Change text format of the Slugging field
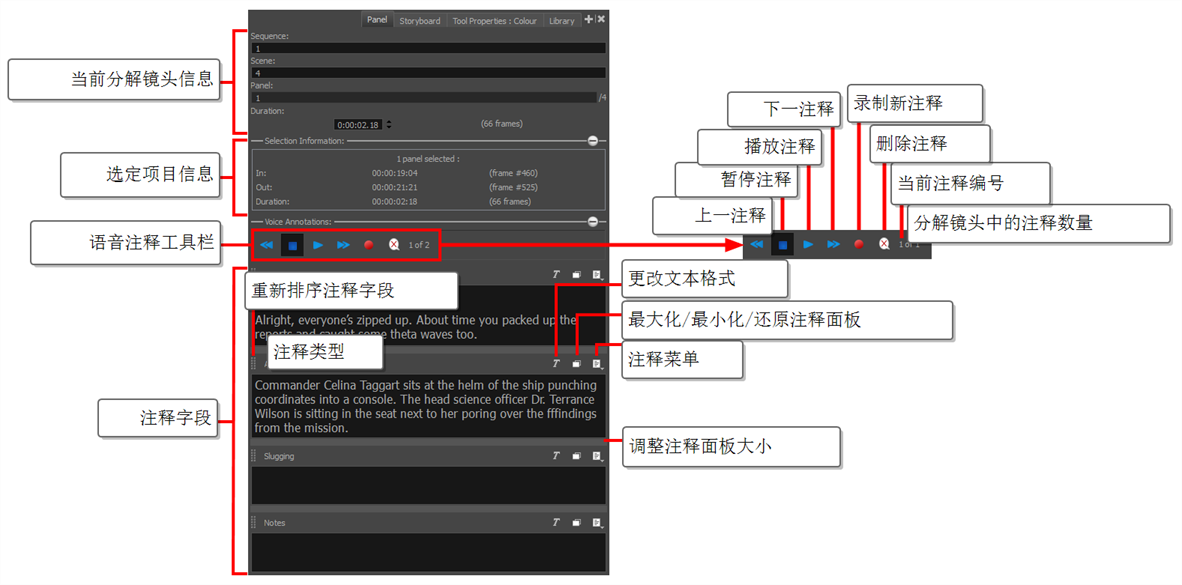 tap(556, 456)
